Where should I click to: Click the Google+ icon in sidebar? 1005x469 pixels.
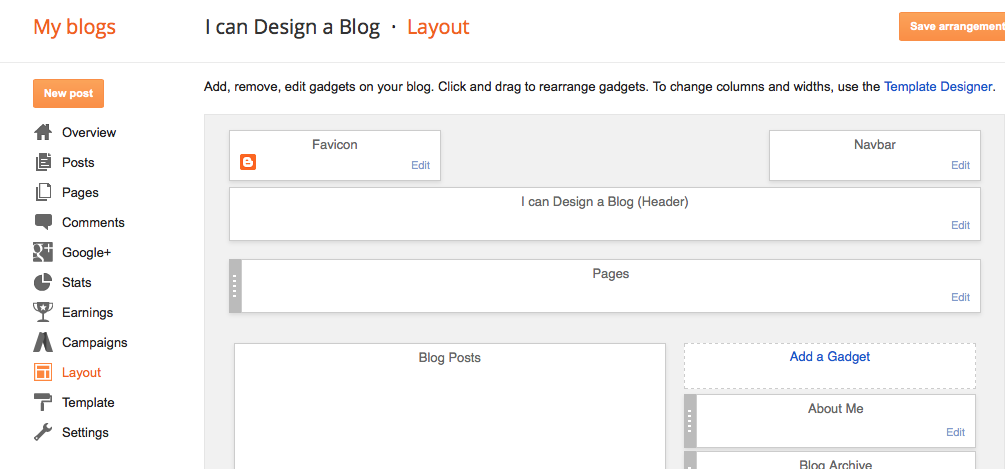click(x=43, y=252)
